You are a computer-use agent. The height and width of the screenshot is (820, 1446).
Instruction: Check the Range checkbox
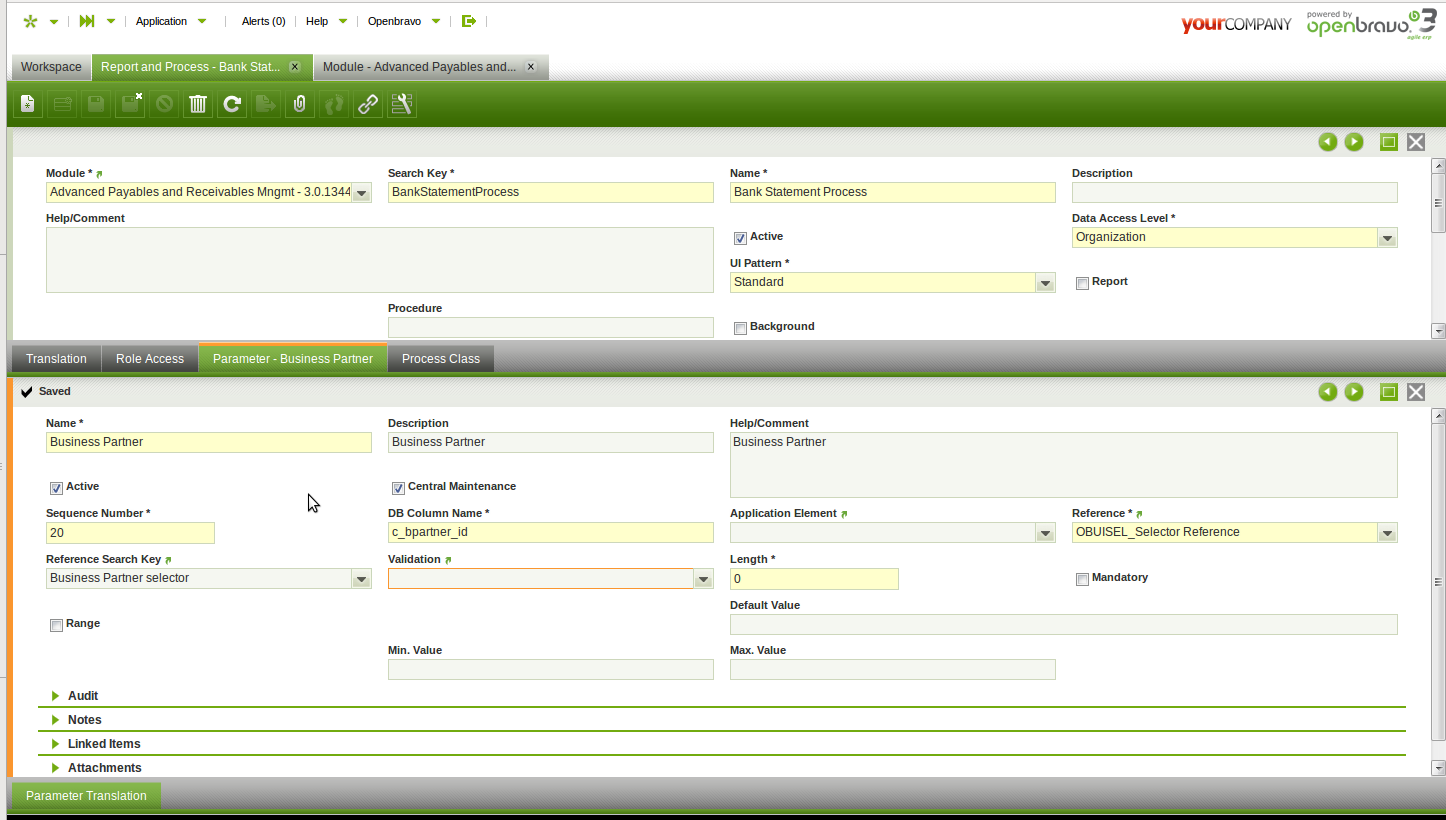pyautogui.click(x=56, y=625)
